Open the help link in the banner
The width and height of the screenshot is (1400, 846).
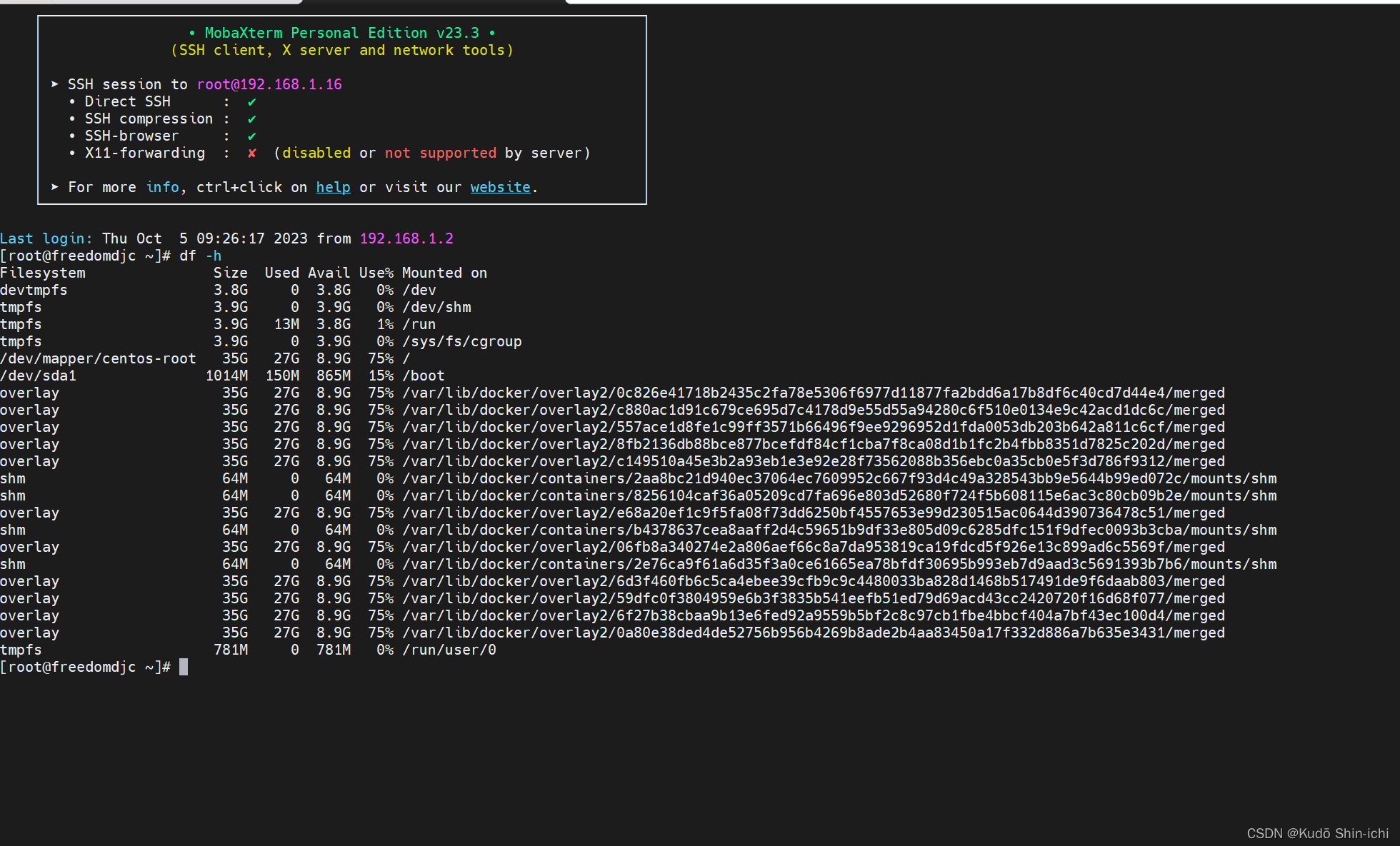(333, 187)
